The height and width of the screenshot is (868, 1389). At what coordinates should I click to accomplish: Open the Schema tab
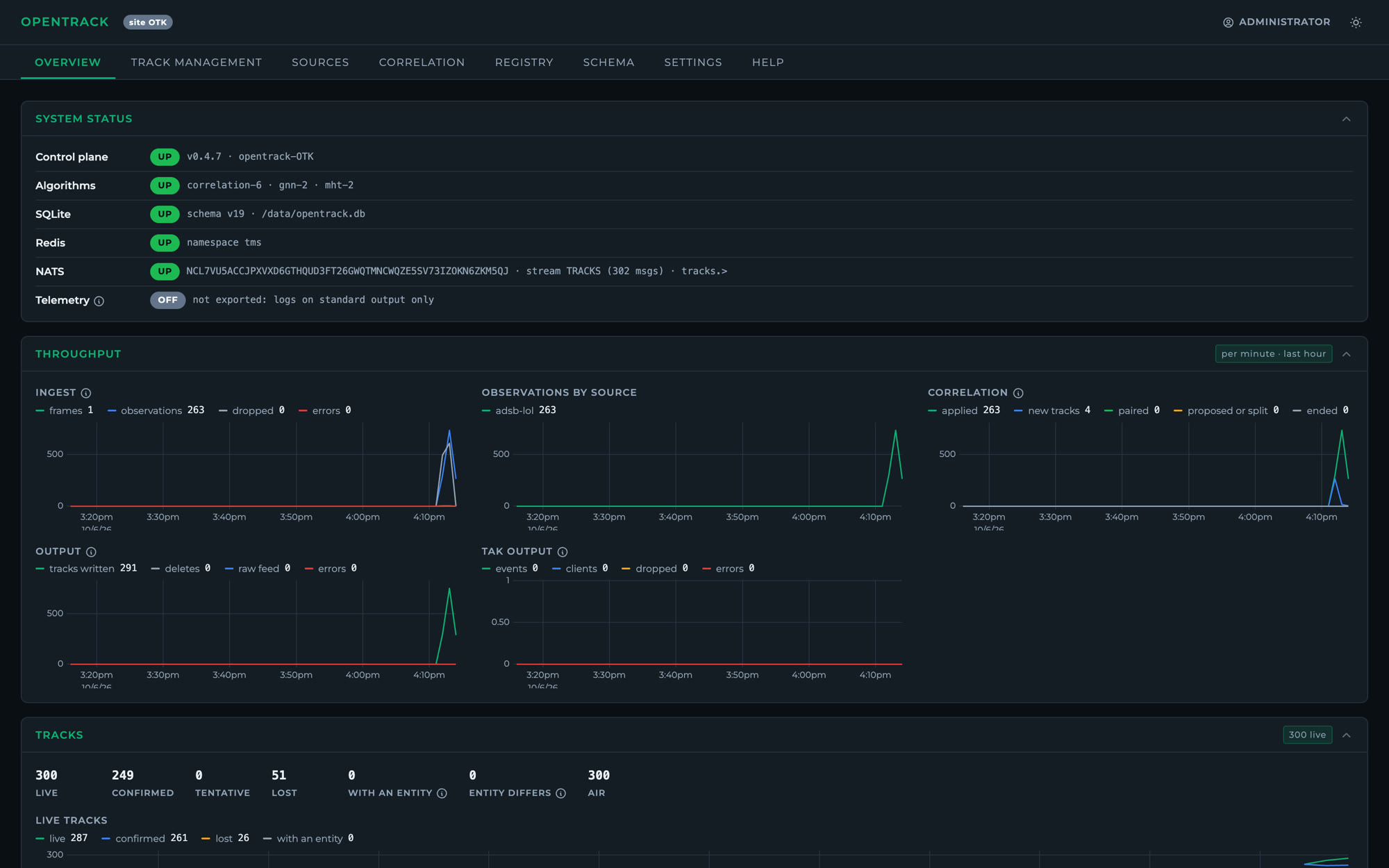point(608,62)
